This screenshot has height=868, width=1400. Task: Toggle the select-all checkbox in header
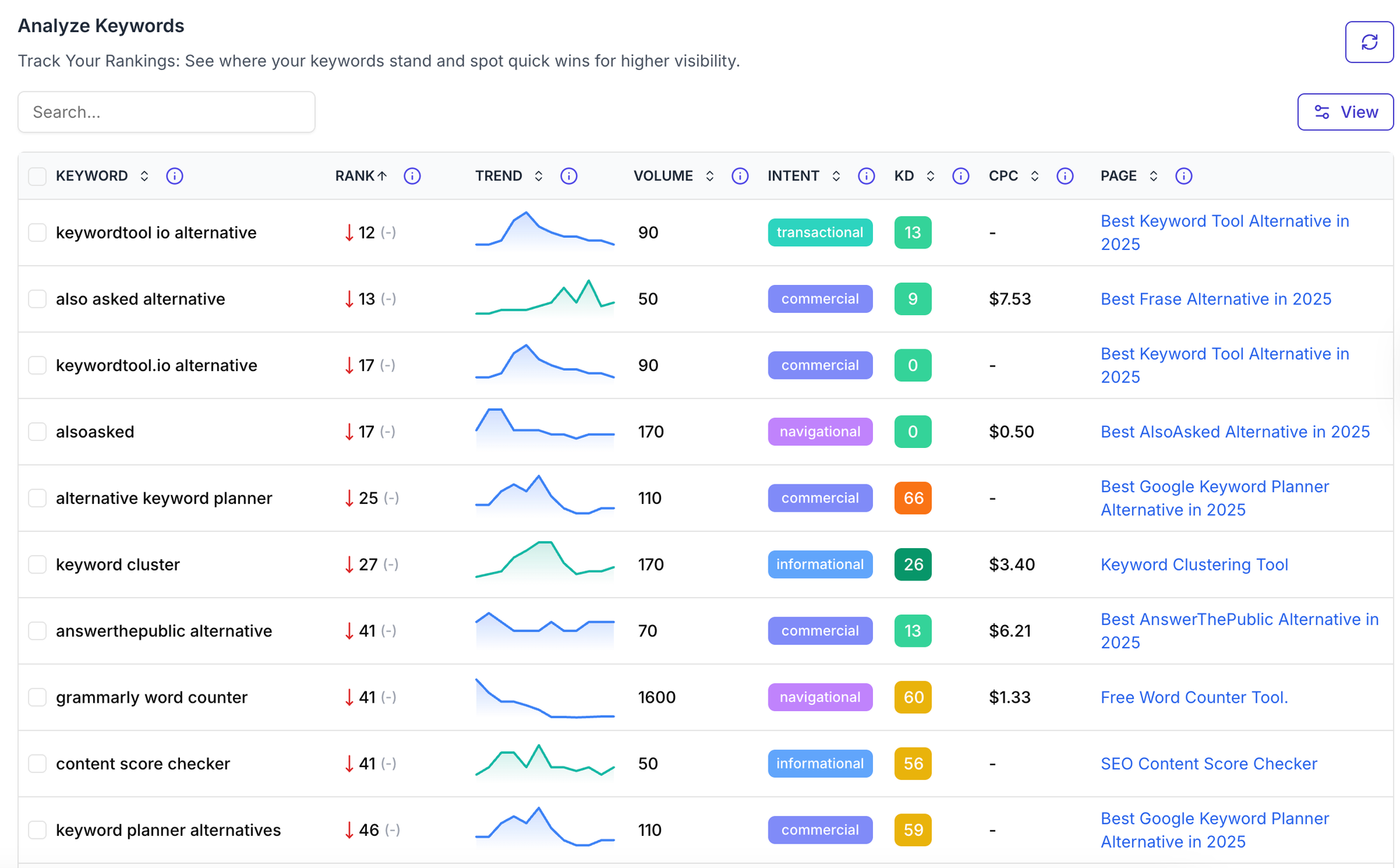point(37,176)
